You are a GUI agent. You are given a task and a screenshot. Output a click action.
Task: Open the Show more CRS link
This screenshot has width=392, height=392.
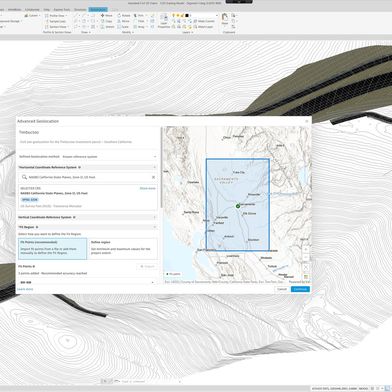148,188
